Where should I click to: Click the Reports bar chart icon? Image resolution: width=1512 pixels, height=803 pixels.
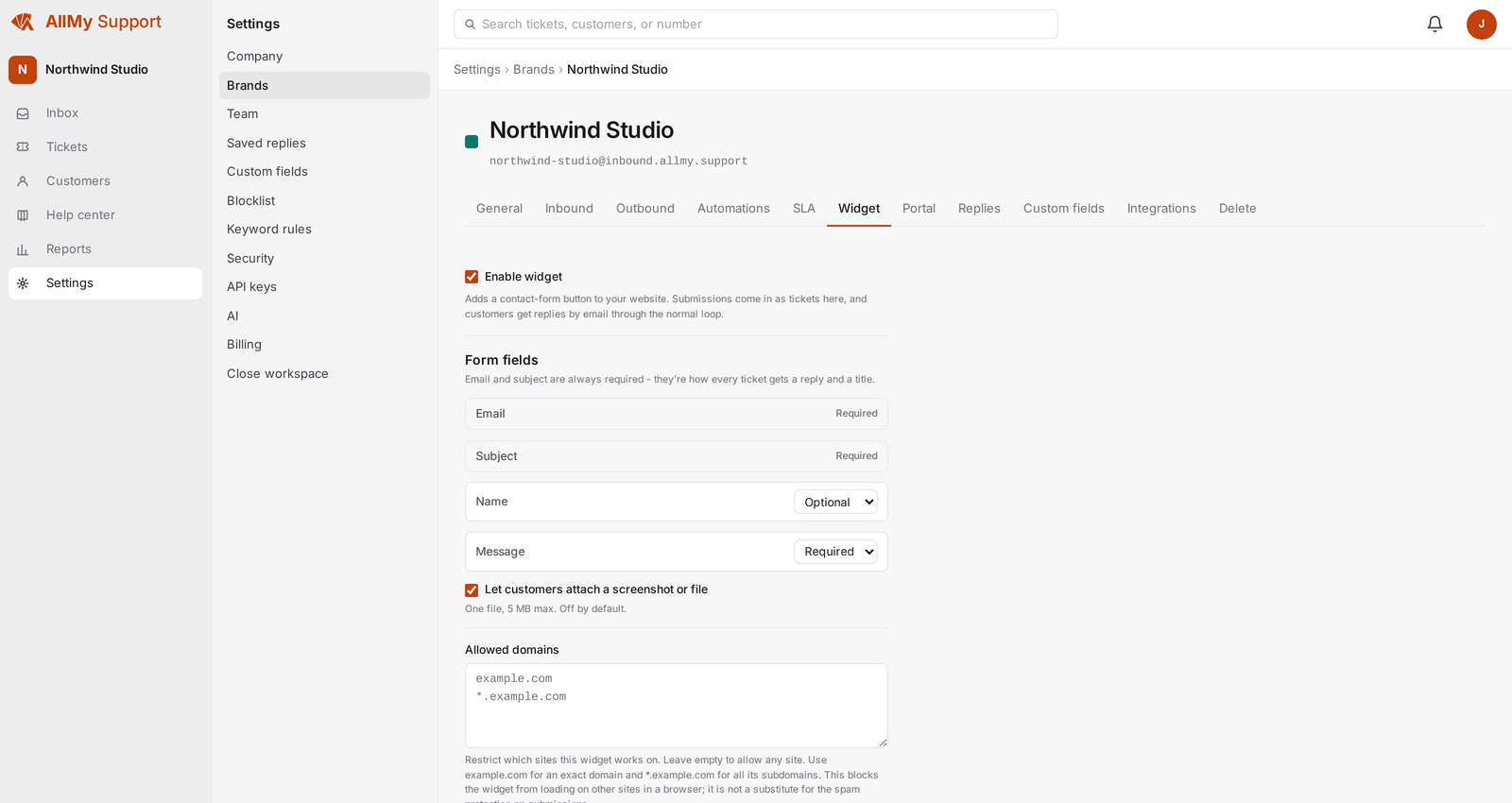click(x=23, y=249)
